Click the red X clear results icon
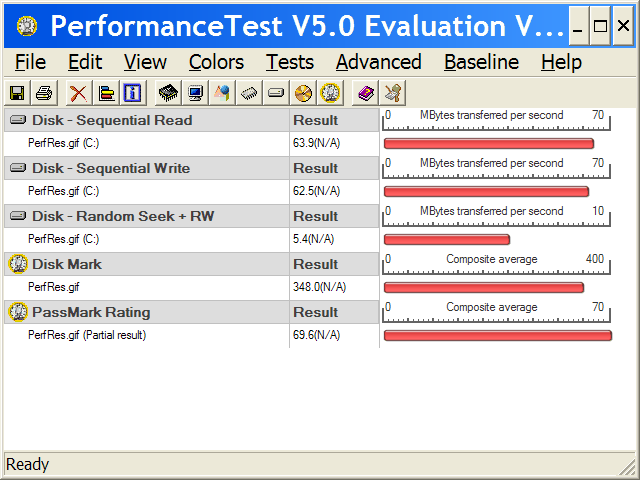Image resolution: width=640 pixels, height=480 pixels. (x=78, y=93)
